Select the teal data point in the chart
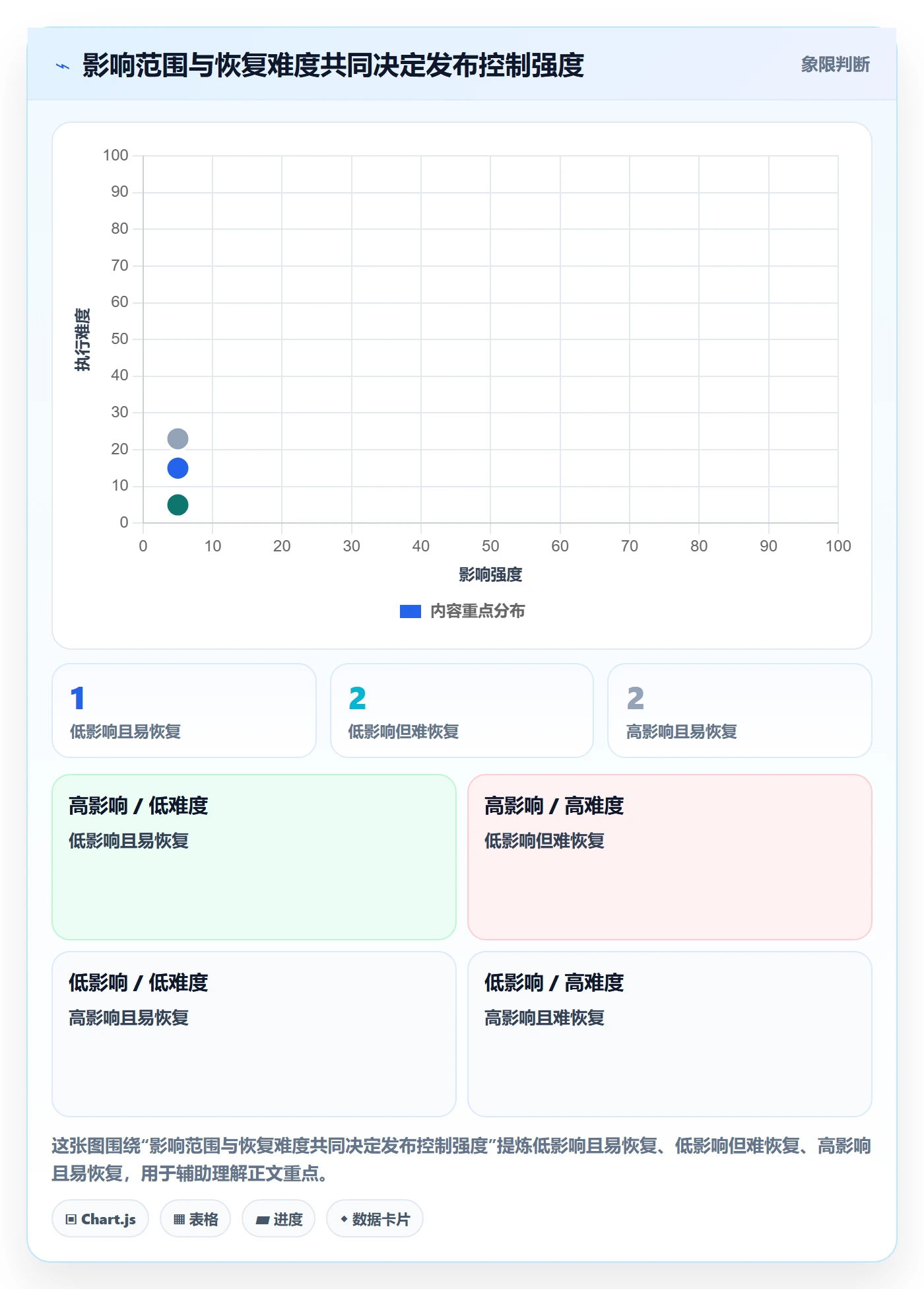Image resolution: width=924 pixels, height=1289 pixels. pos(178,505)
